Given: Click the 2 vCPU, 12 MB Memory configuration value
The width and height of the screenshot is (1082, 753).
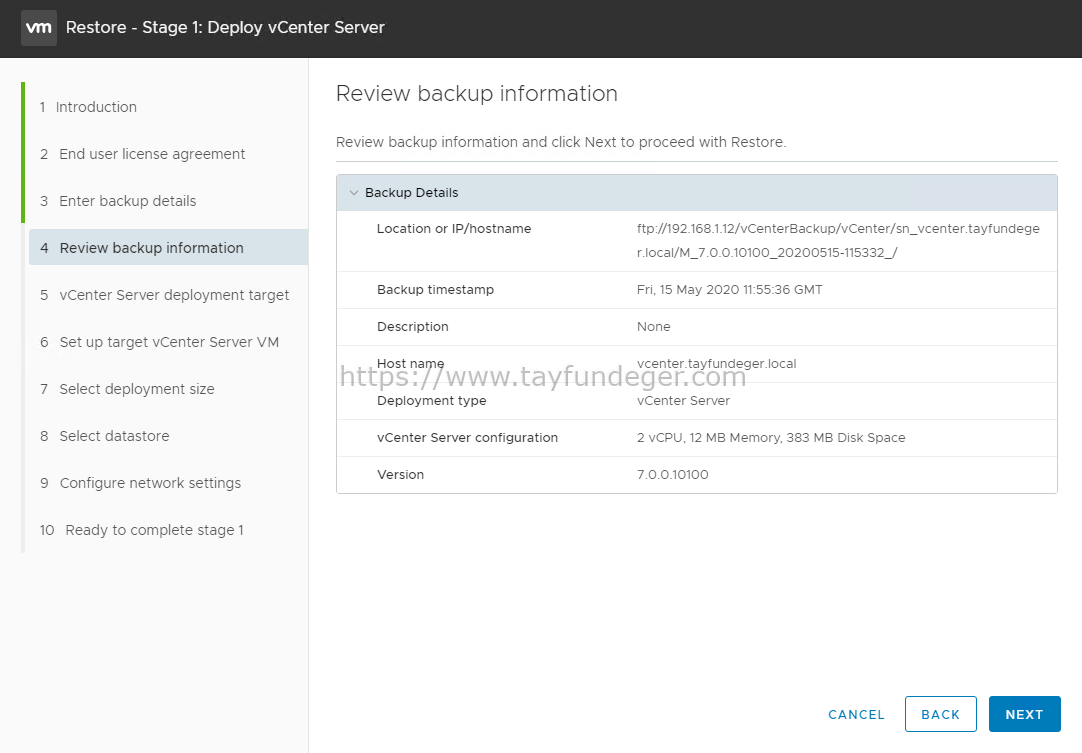Looking at the screenshot, I should pos(771,438).
